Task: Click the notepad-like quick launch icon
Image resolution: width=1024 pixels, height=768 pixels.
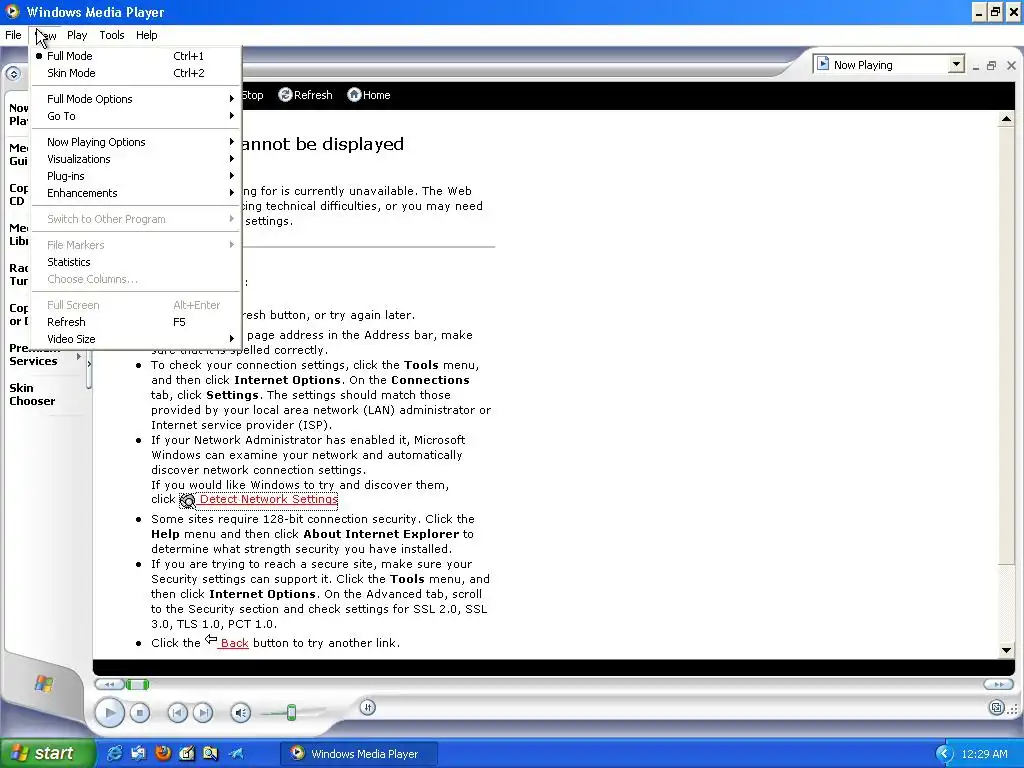Action: point(187,754)
